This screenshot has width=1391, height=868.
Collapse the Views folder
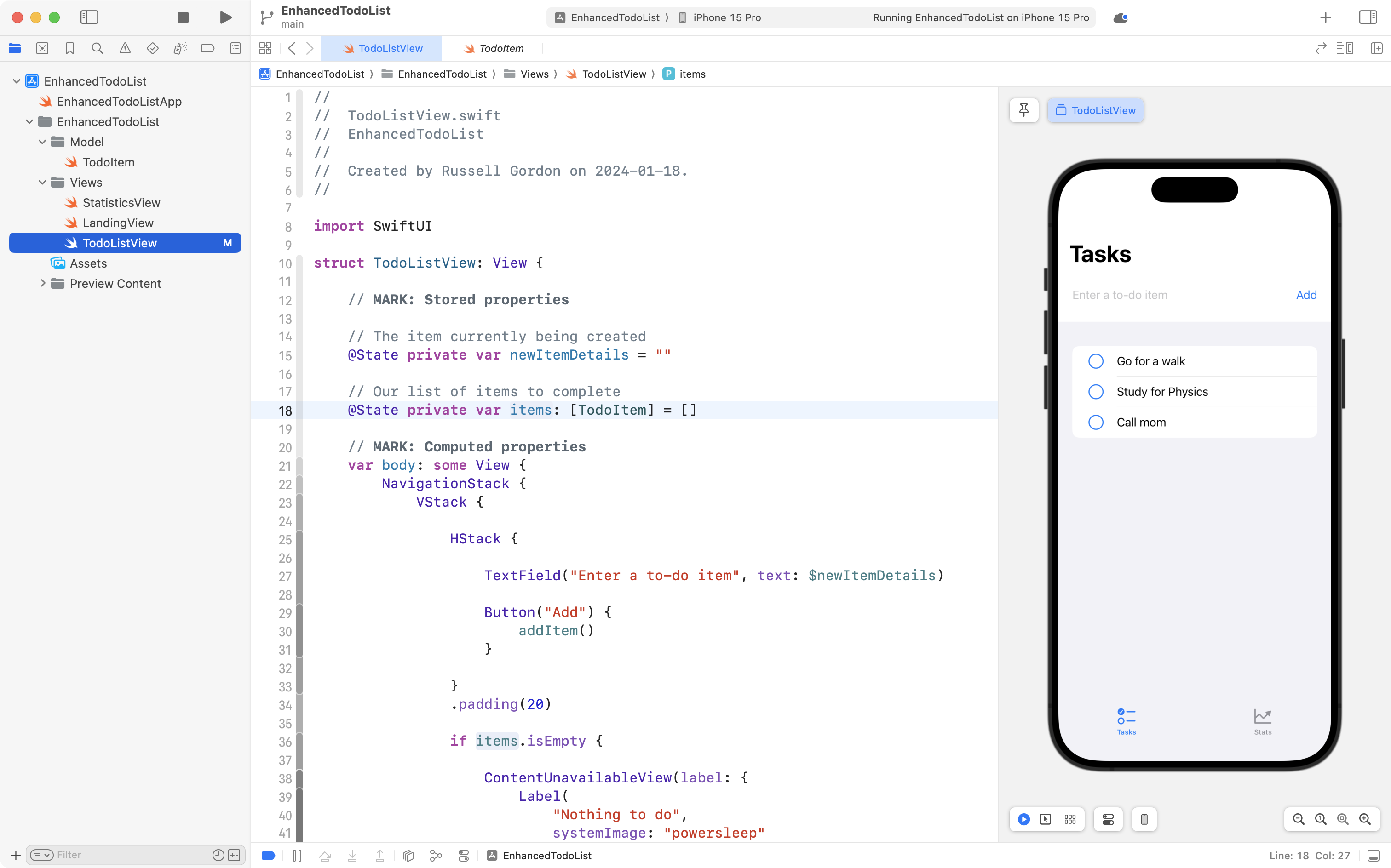coord(41,182)
